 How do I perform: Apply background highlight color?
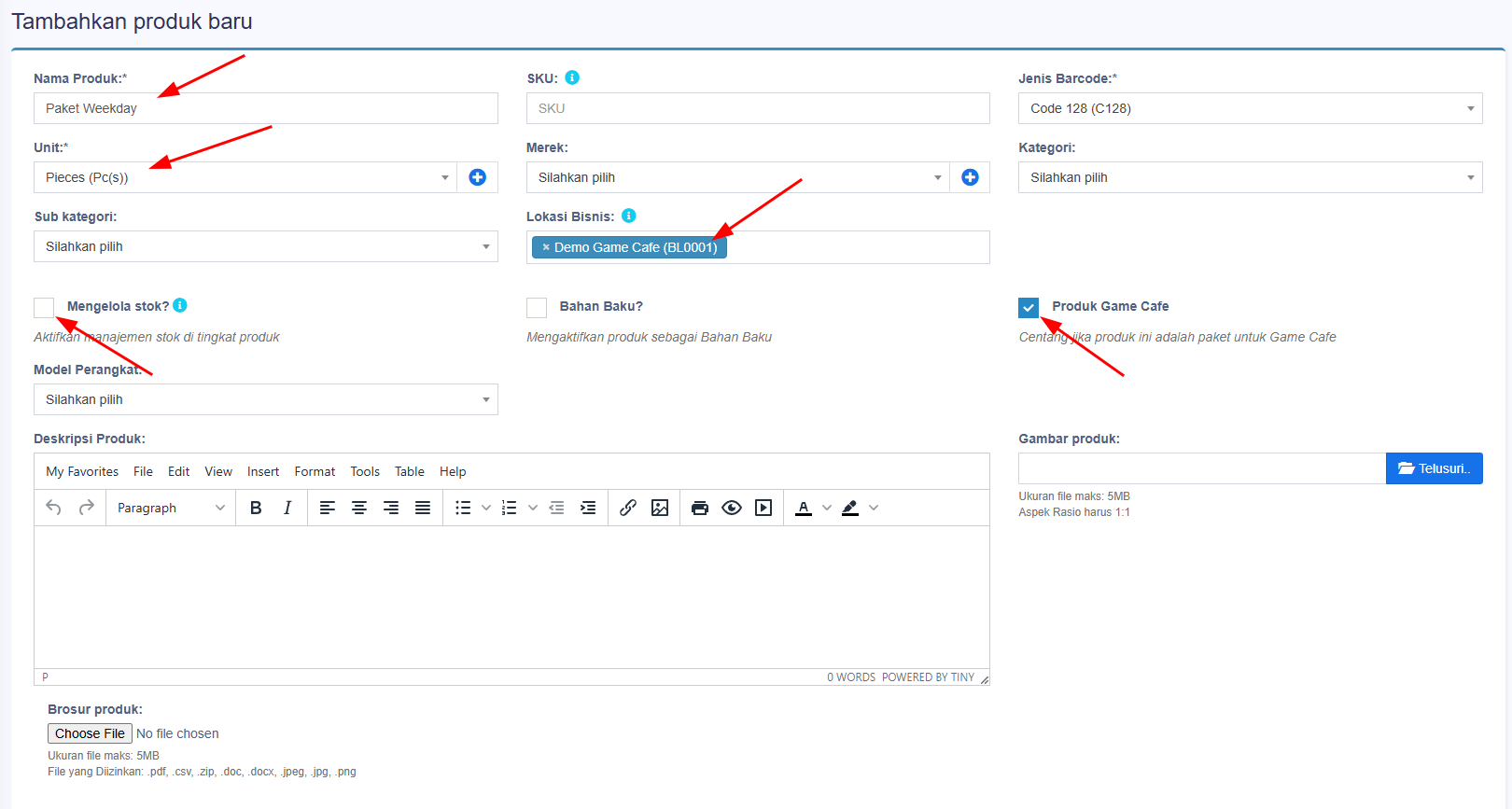850,508
